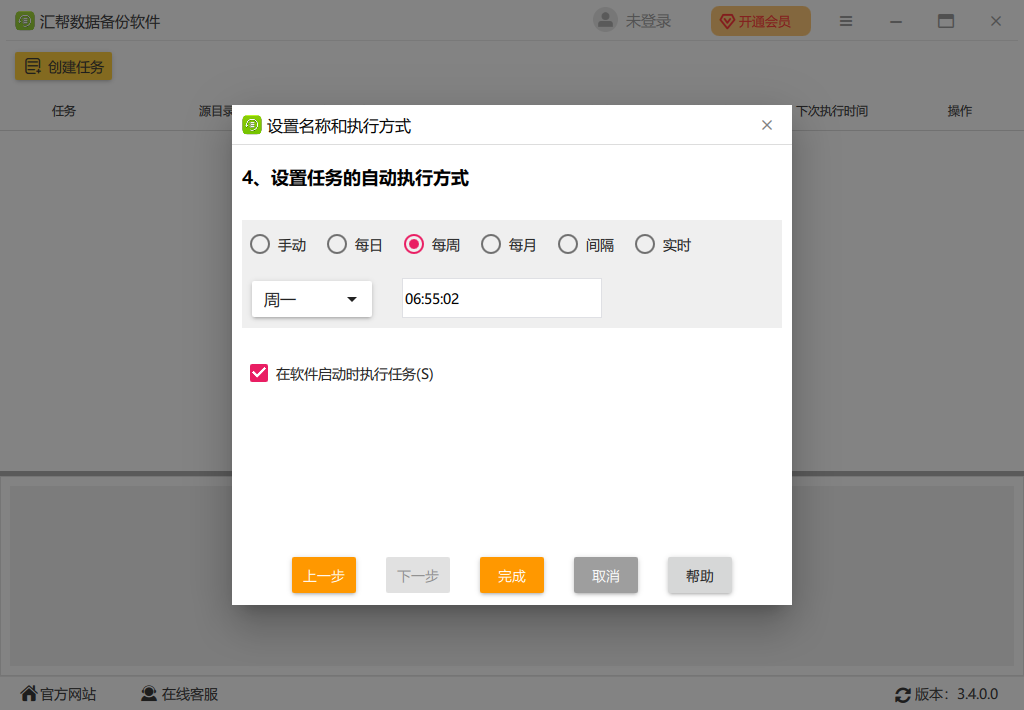This screenshot has width=1024, height=710.
Task: Select the 实时 execution mode
Action: (645, 244)
